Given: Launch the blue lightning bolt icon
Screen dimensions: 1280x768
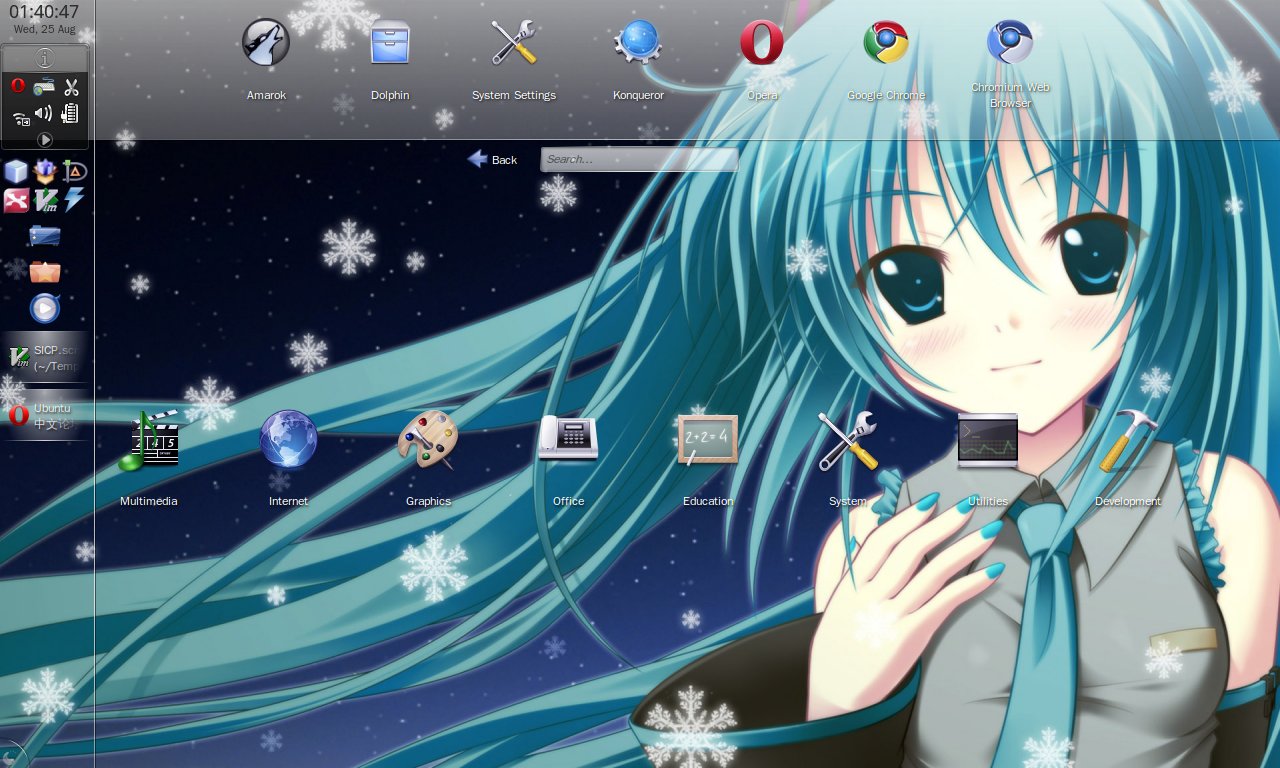Looking at the screenshot, I should click(x=75, y=200).
